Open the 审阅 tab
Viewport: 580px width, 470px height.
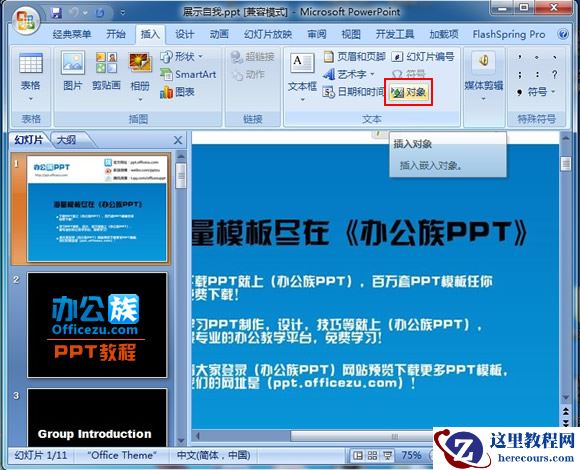click(x=317, y=34)
